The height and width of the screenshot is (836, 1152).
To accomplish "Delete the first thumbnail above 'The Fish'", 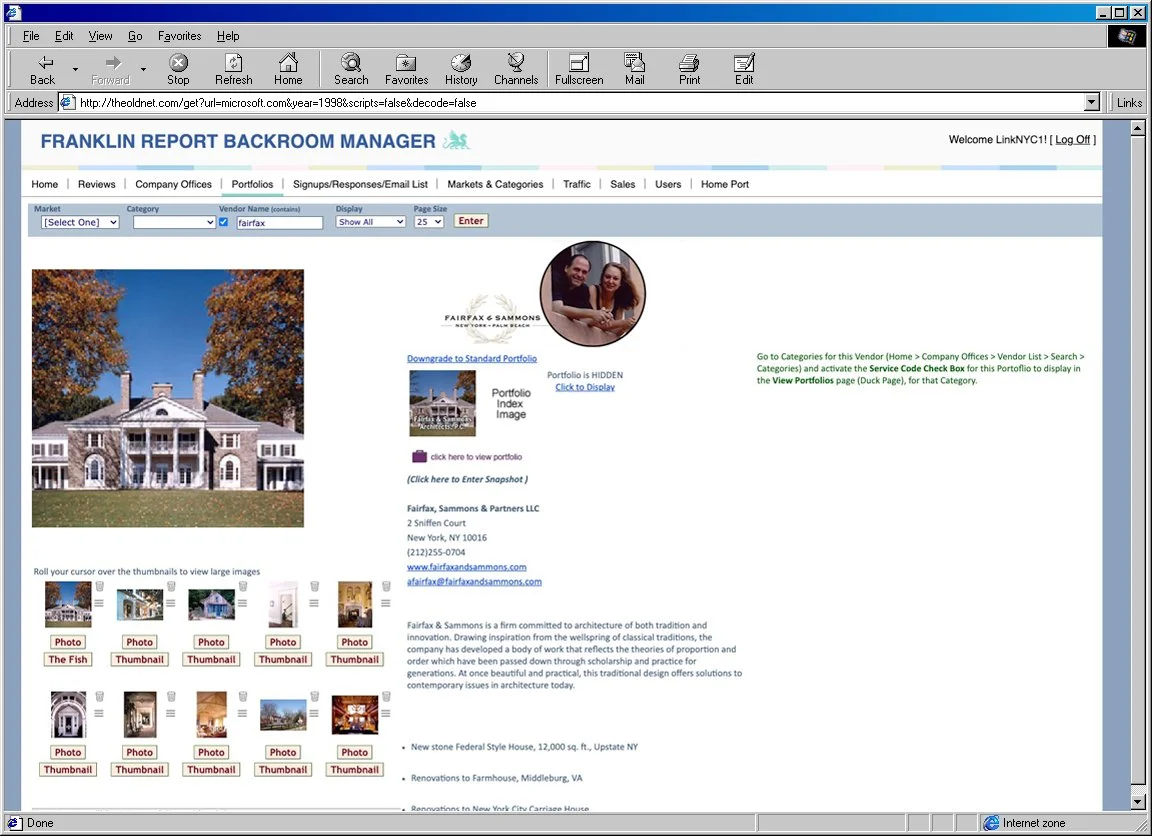I will 99,586.
